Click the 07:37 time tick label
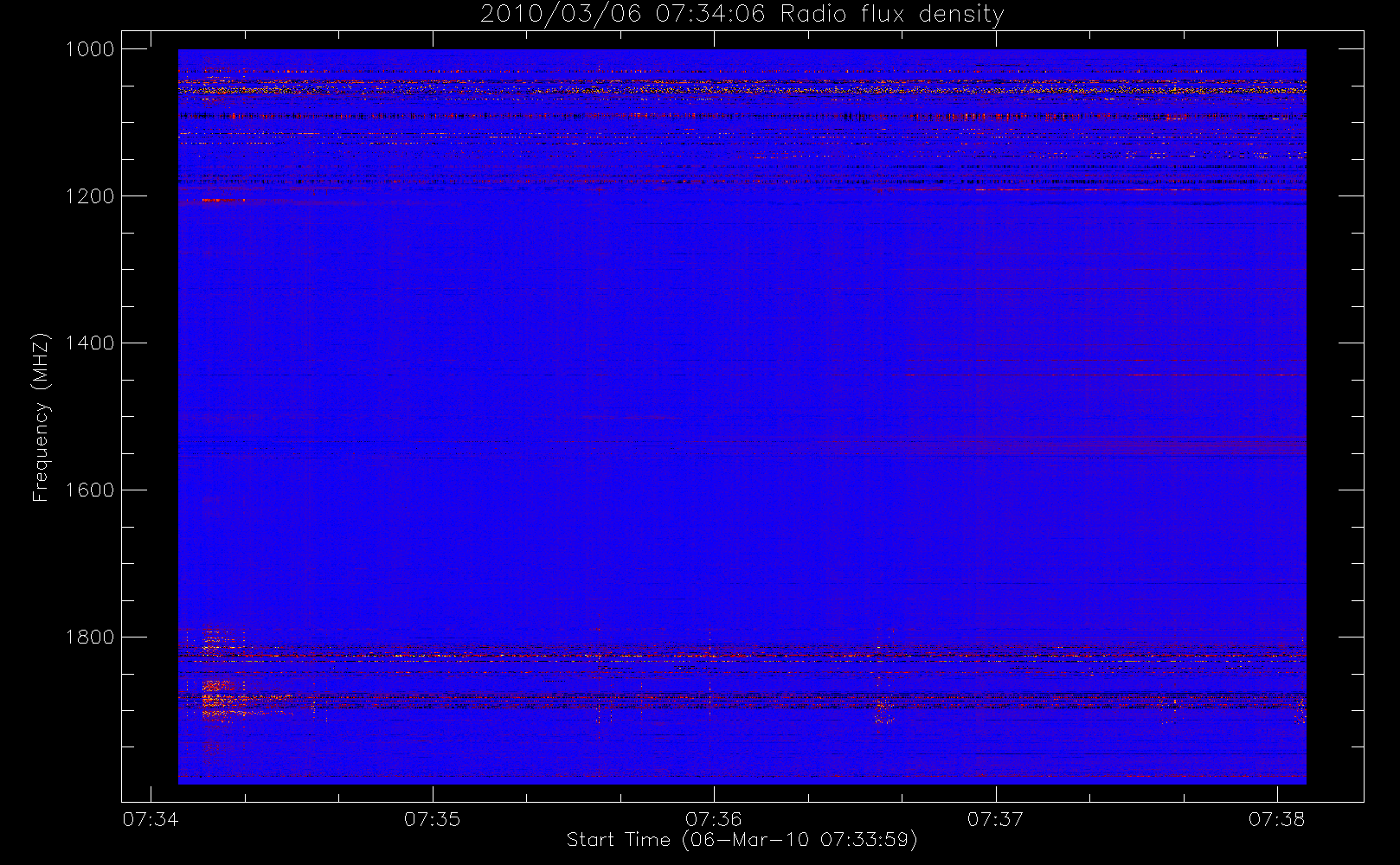Screen dimensions: 1400x865 [x=995, y=819]
